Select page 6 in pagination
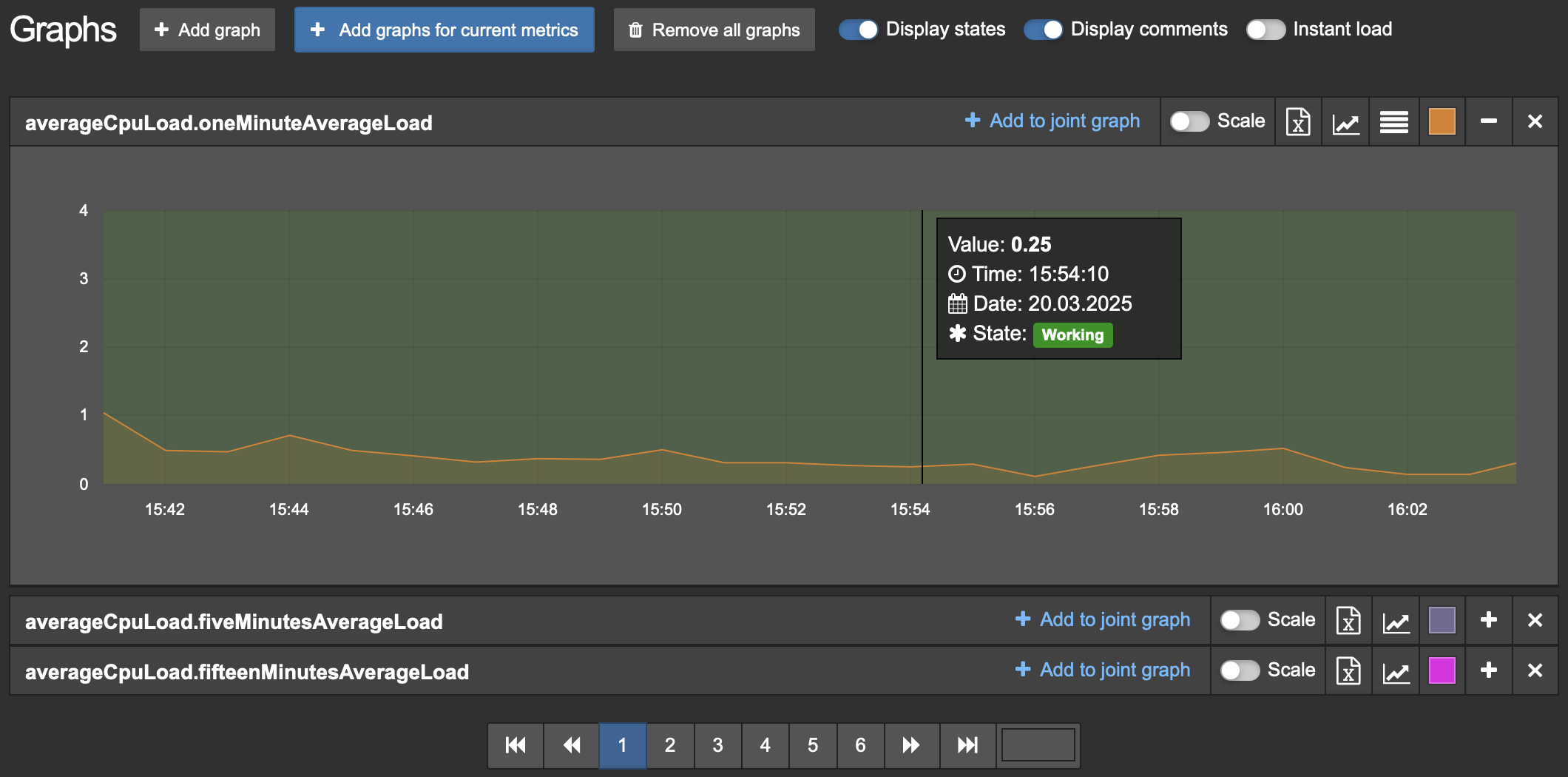1568x777 pixels. [x=860, y=745]
